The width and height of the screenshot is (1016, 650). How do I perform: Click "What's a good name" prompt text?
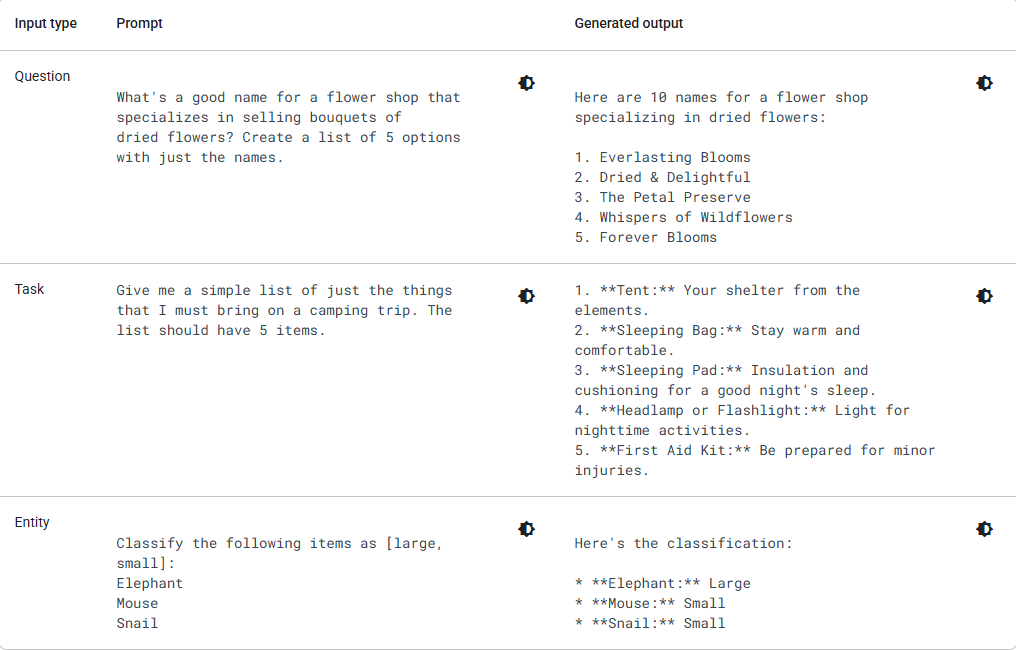coord(288,97)
